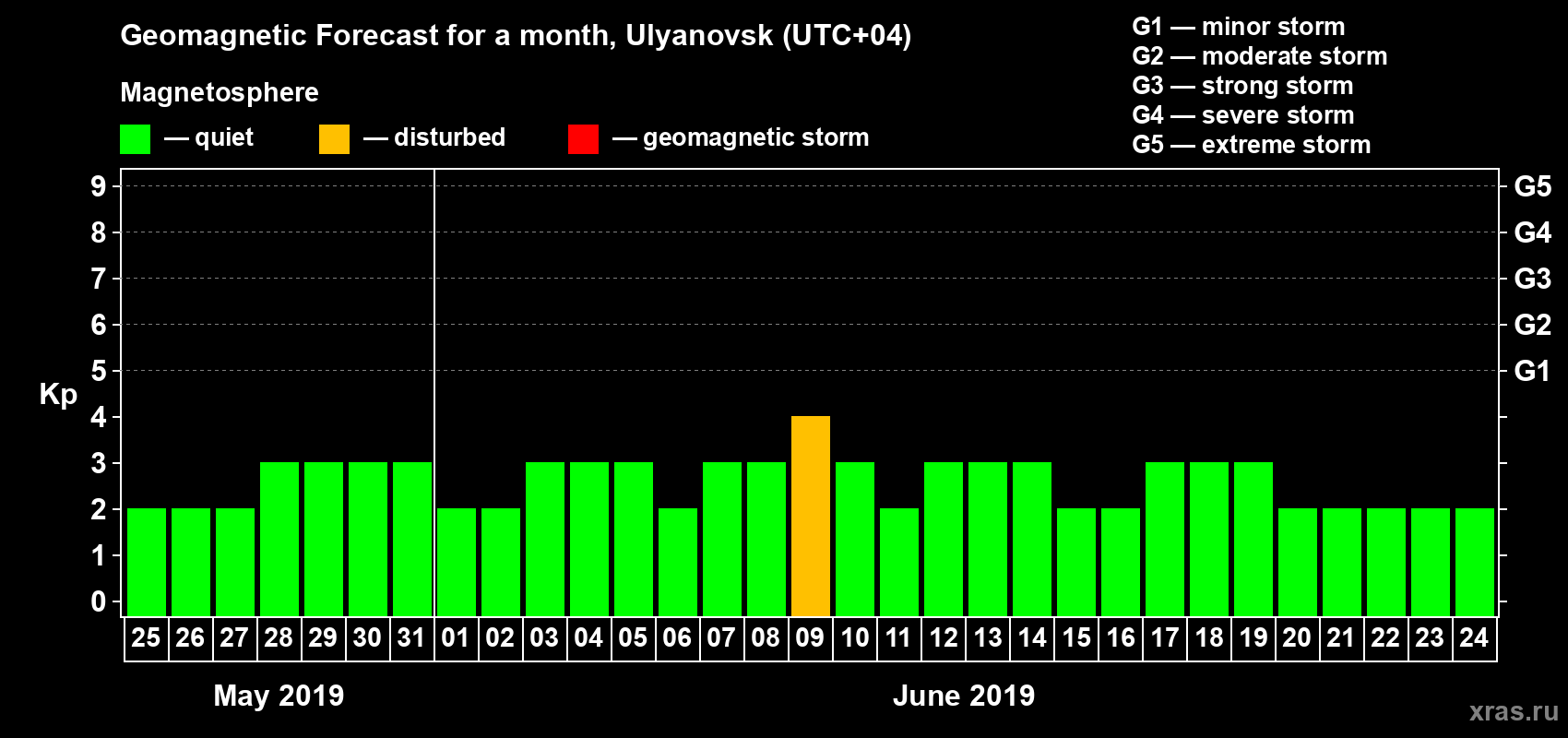Image resolution: width=1568 pixels, height=738 pixels.
Task: Click date label 05 on axis
Action: click(633, 637)
